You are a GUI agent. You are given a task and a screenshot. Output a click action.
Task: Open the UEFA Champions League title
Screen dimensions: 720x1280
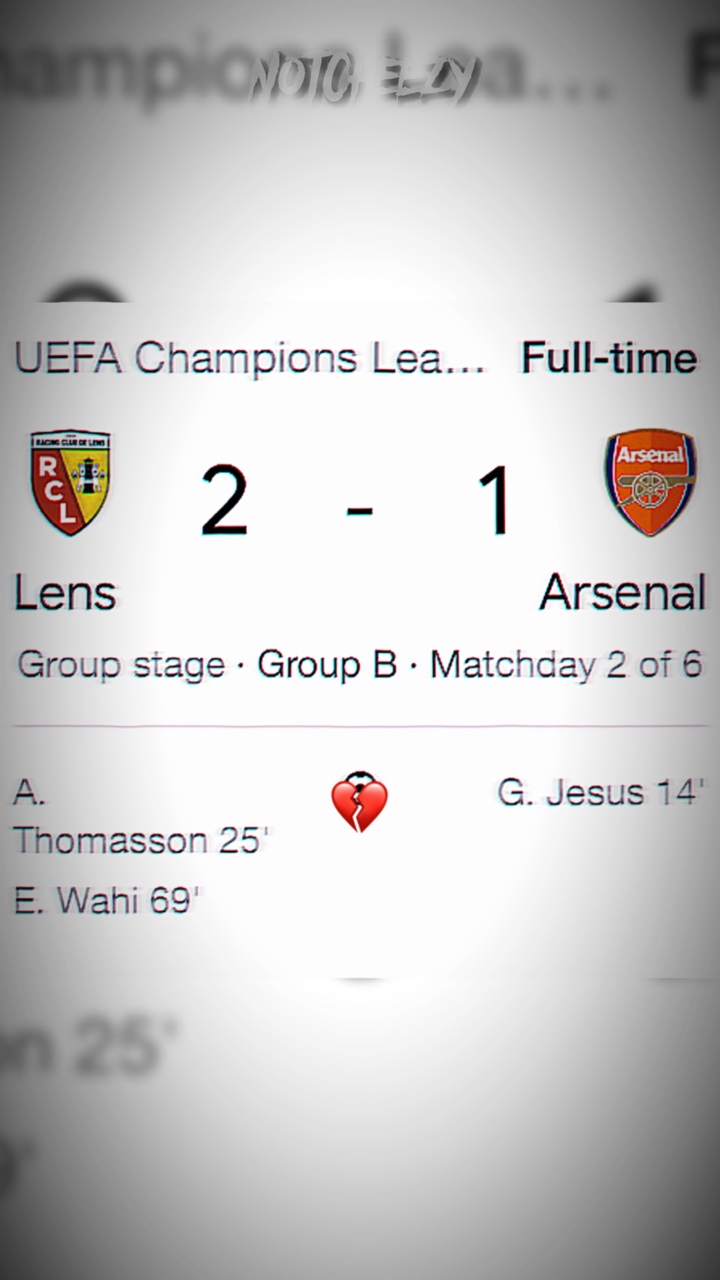click(x=250, y=358)
